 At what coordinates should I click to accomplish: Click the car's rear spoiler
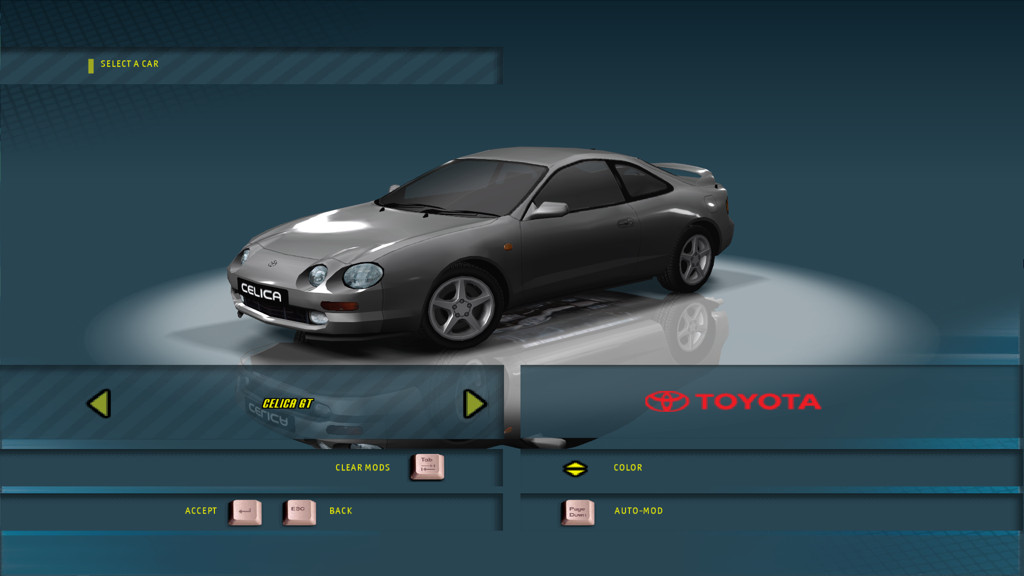tap(688, 170)
